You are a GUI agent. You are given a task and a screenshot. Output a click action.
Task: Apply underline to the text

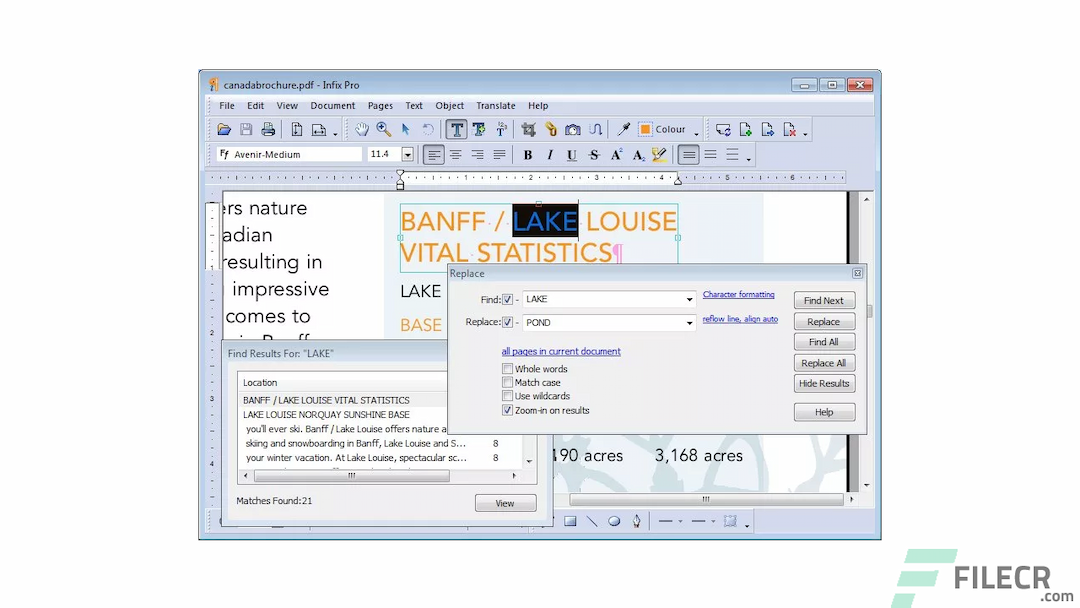point(570,154)
